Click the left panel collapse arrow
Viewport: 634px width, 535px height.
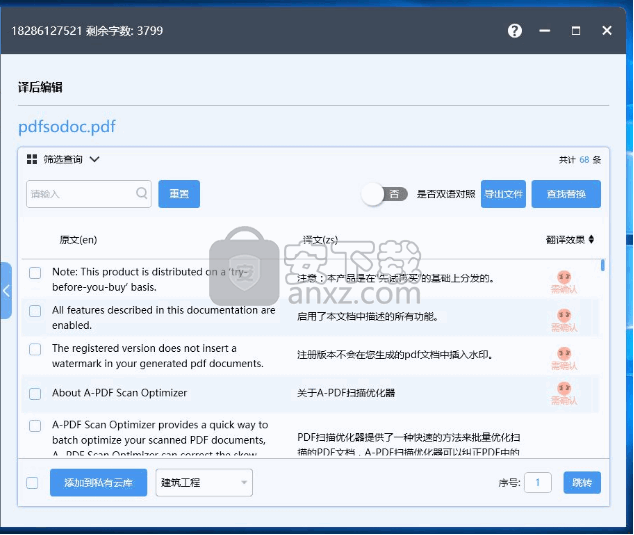6,290
